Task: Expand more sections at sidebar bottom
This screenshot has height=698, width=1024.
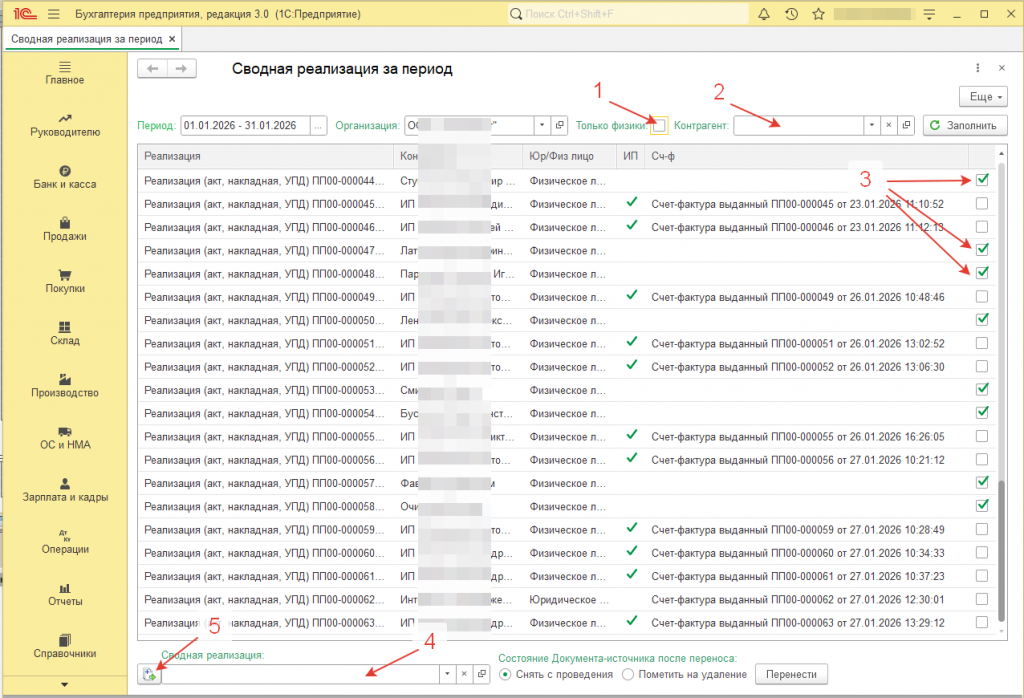Action: click(x=65, y=685)
